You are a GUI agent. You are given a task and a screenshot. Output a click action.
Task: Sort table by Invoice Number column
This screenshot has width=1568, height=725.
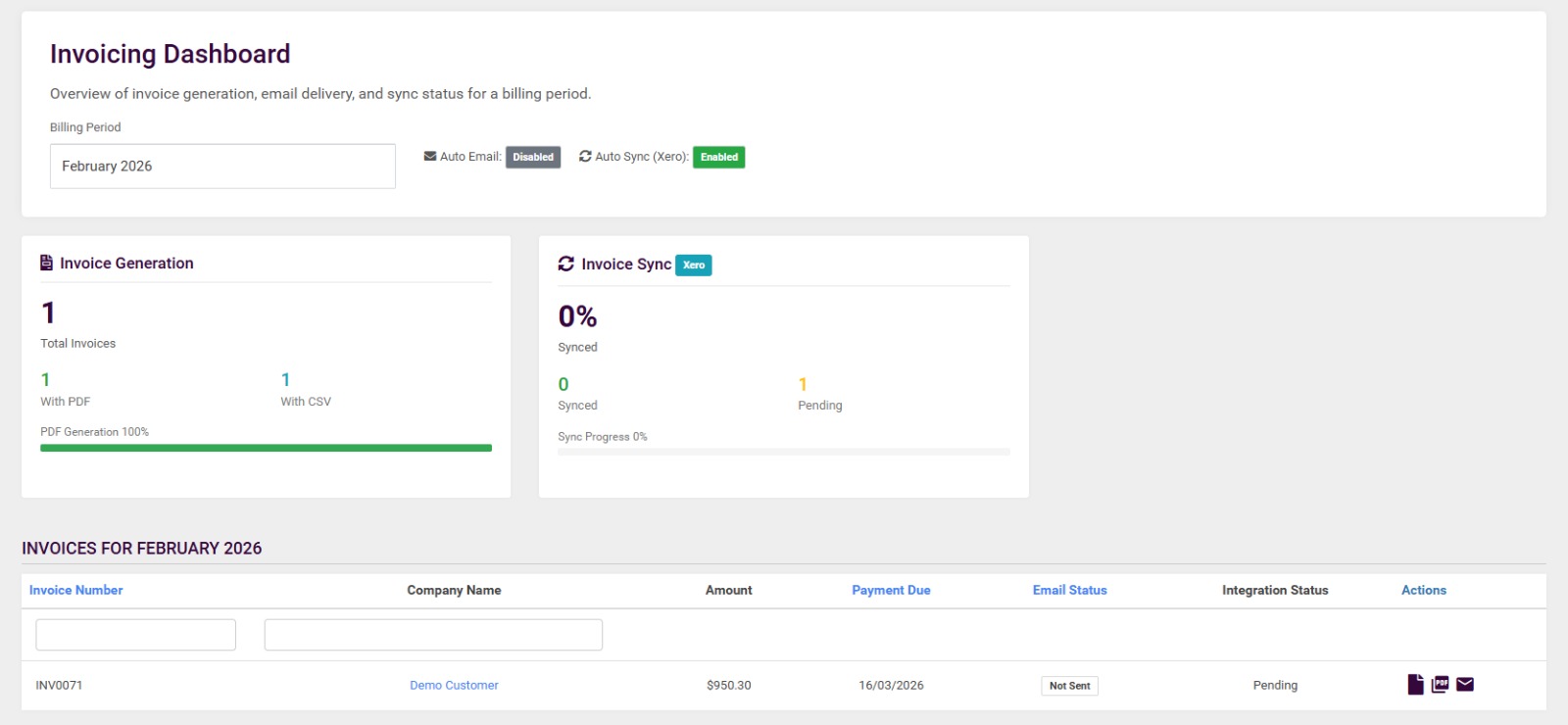click(x=76, y=591)
